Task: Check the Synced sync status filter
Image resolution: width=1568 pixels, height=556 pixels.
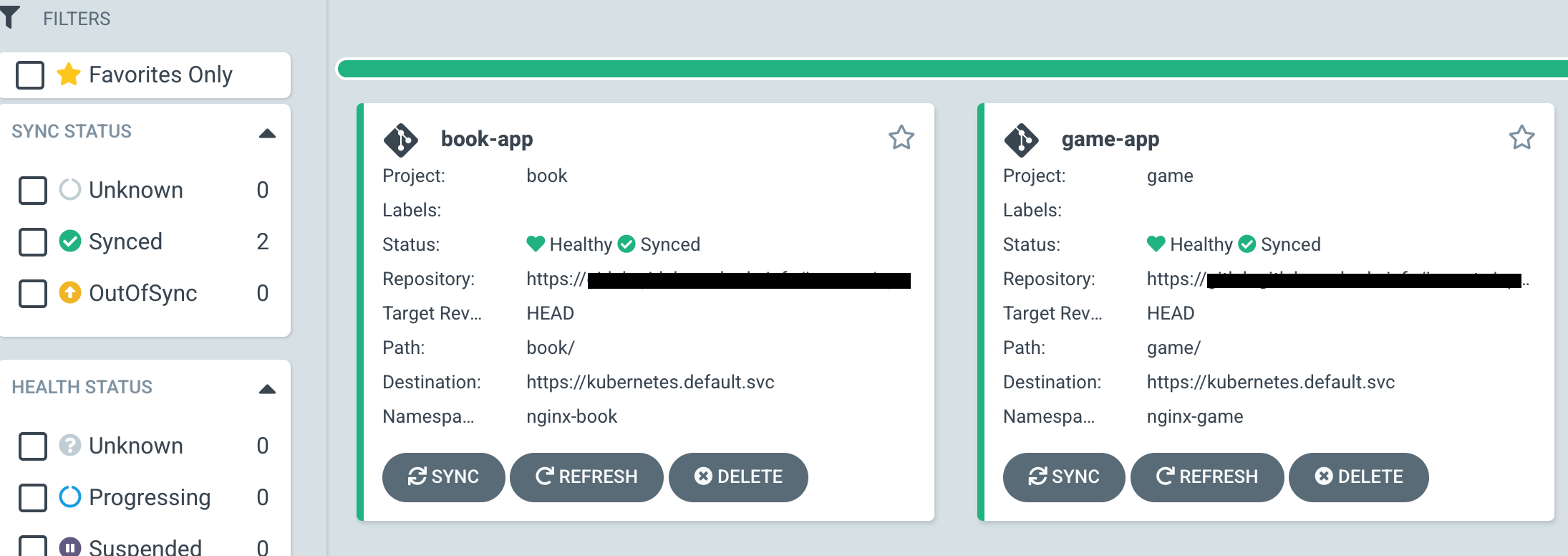Action: (33, 242)
